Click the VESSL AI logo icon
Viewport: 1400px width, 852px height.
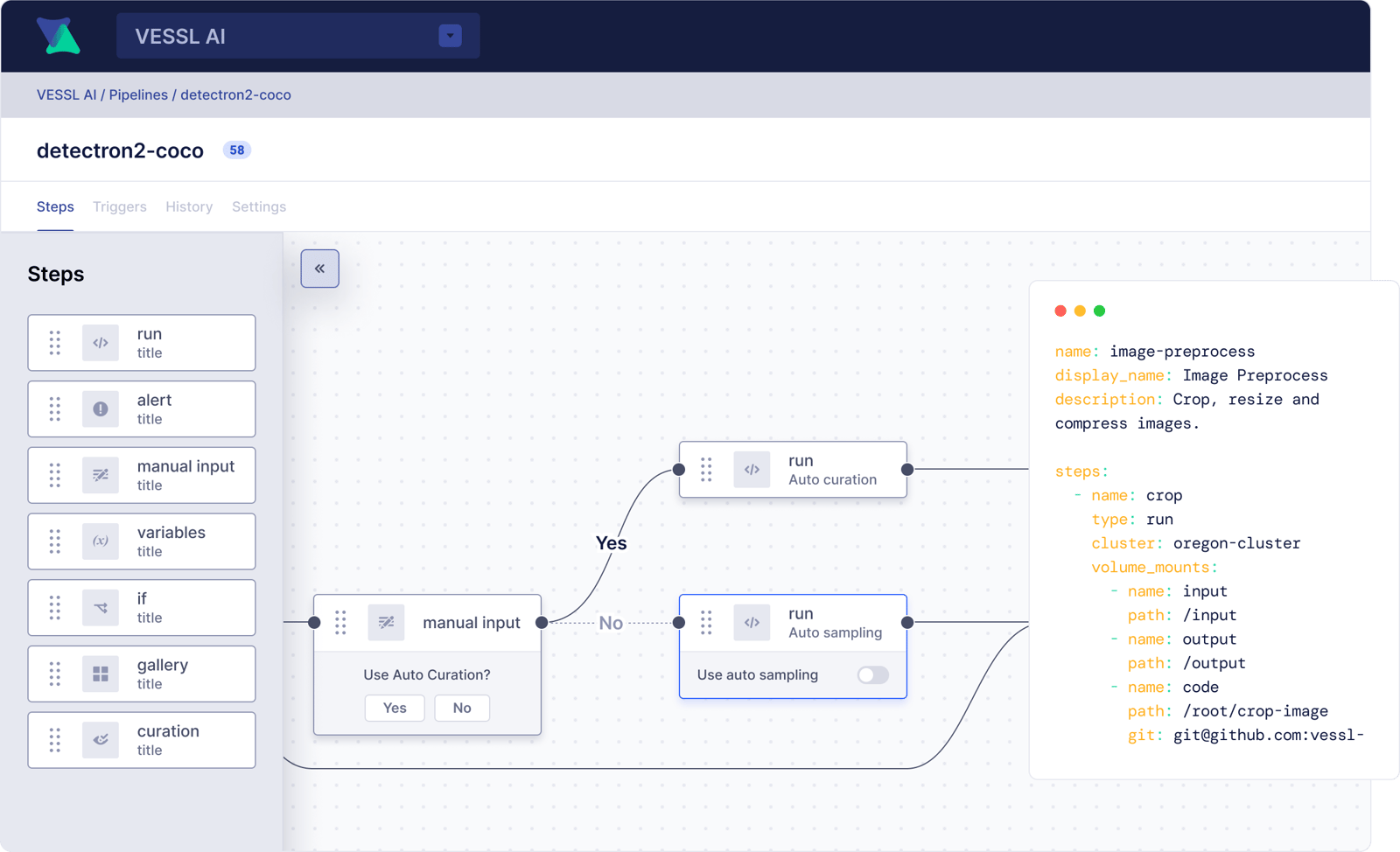tap(58, 36)
